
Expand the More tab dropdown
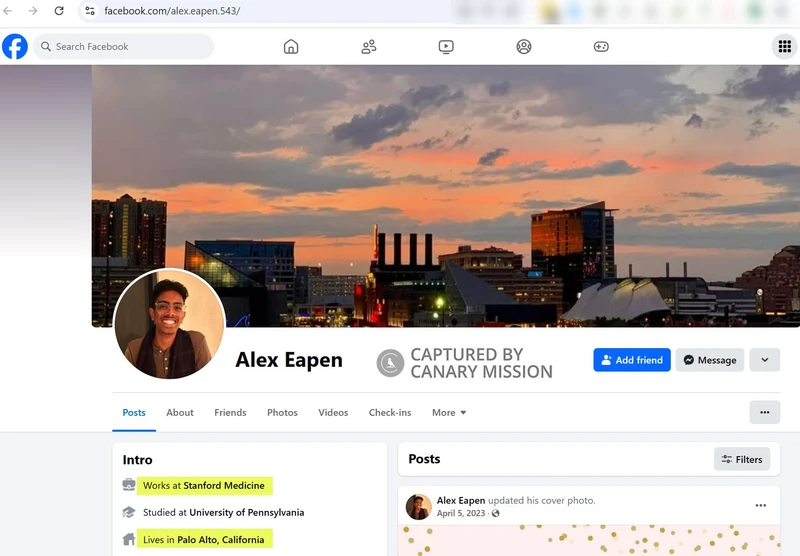pyautogui.click(x=449, y=412)
